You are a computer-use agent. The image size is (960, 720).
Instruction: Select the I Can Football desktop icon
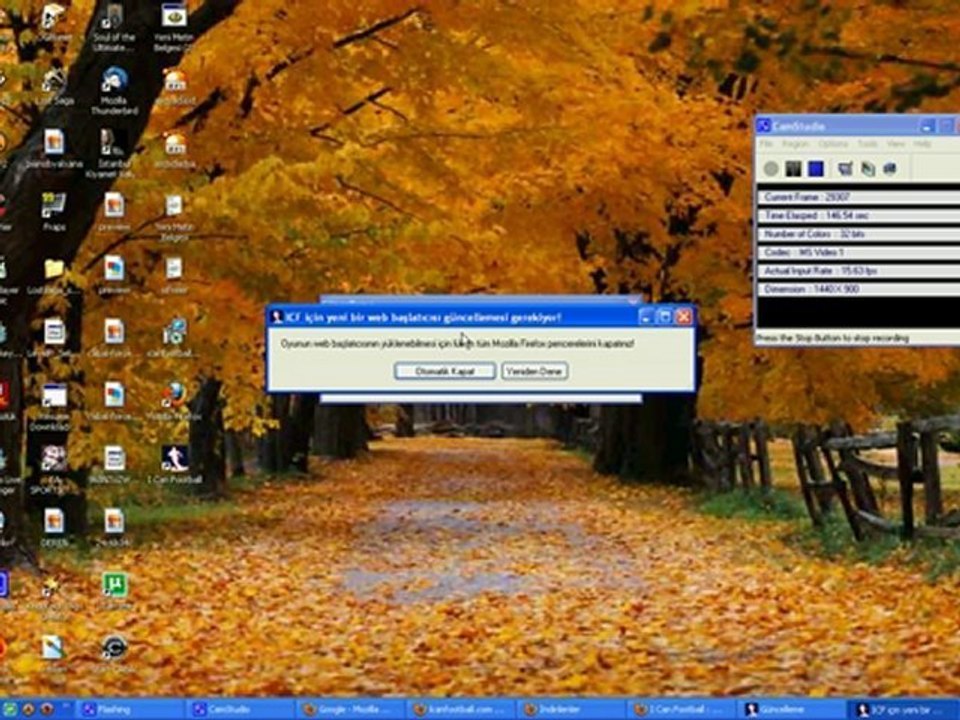pos(174,464)
